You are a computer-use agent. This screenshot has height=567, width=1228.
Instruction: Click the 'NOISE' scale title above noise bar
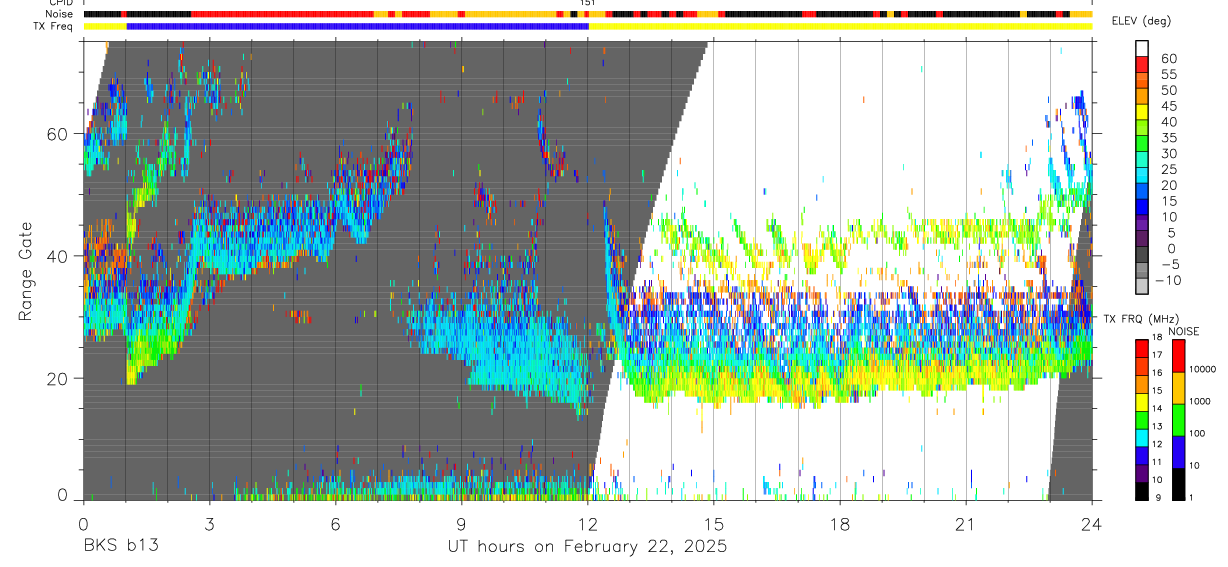(x=1185, y=331)
